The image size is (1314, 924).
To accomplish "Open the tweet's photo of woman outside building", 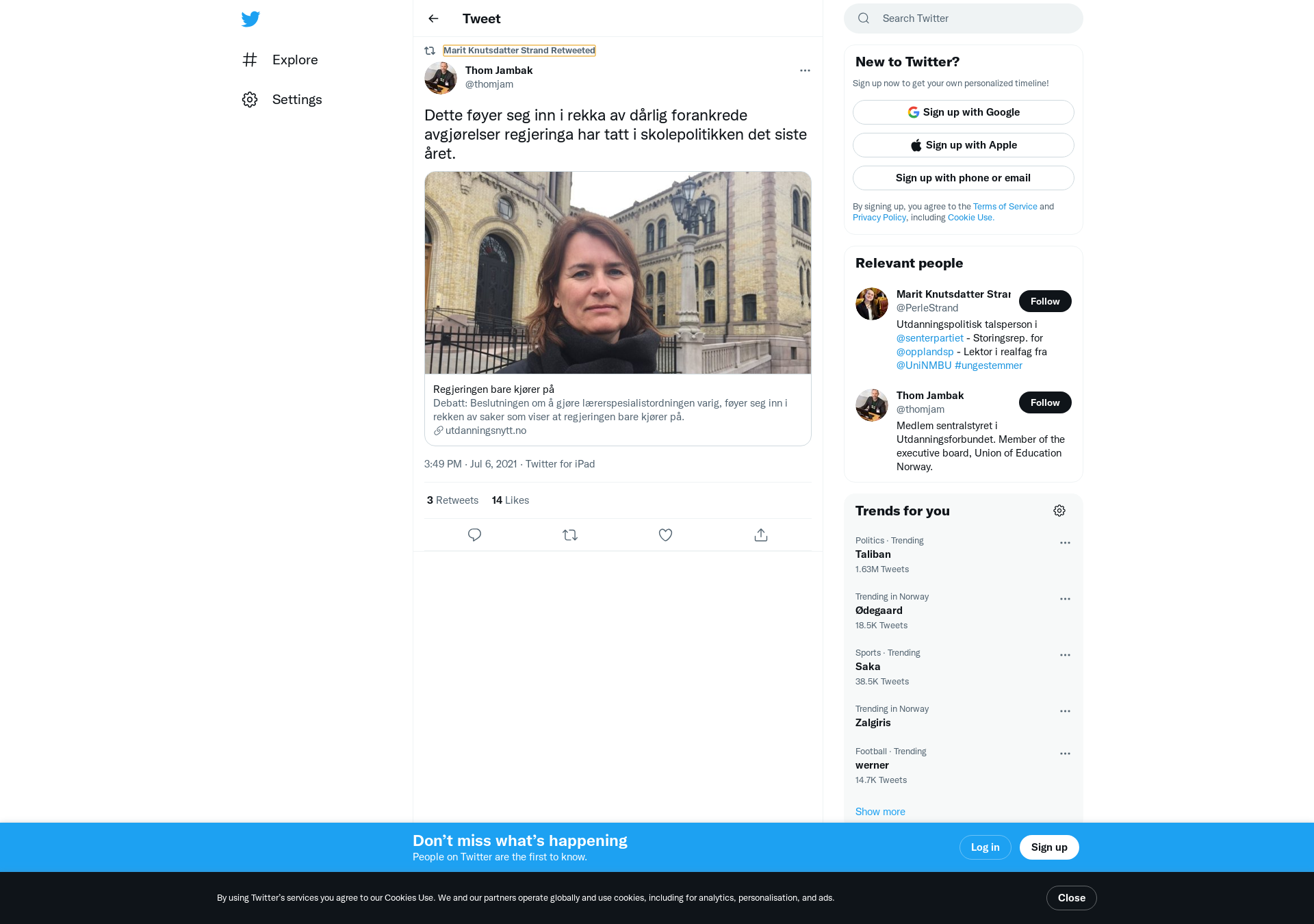I will [618, 272].
